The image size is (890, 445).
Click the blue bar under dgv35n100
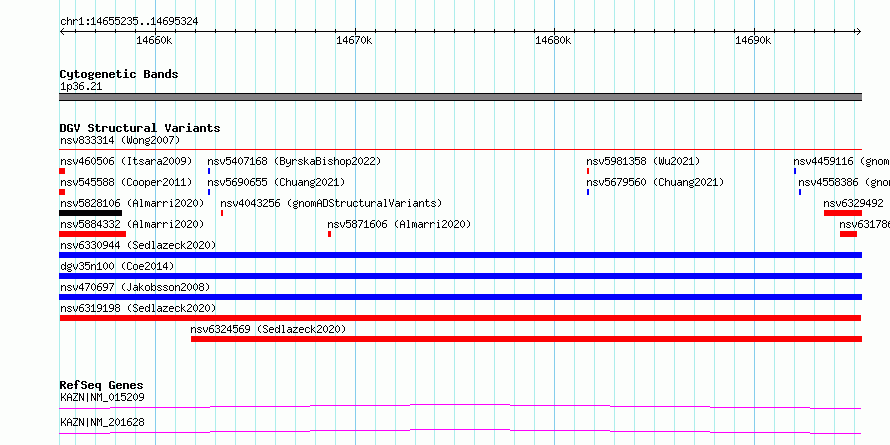(x=460, y=276)
